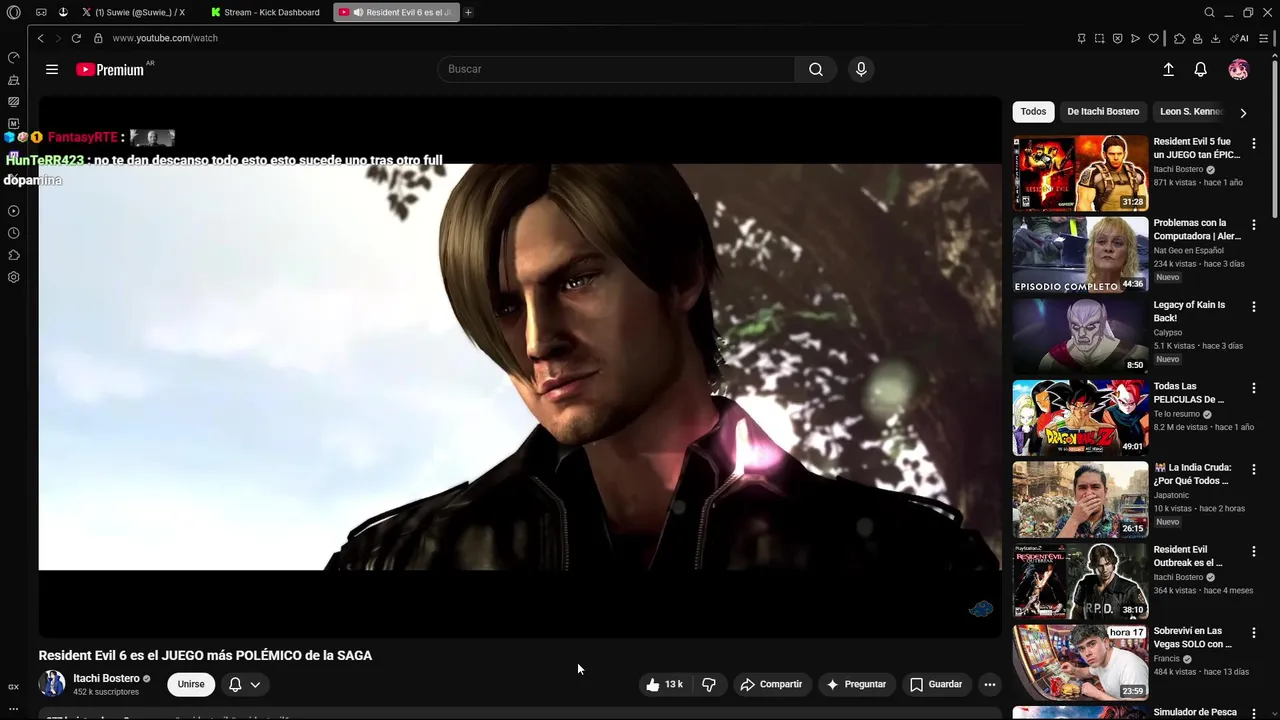The image size is (1280, 720).
Task: Start voice search with microphone icon
Action: pyautogui.click(x=861, y=69)
